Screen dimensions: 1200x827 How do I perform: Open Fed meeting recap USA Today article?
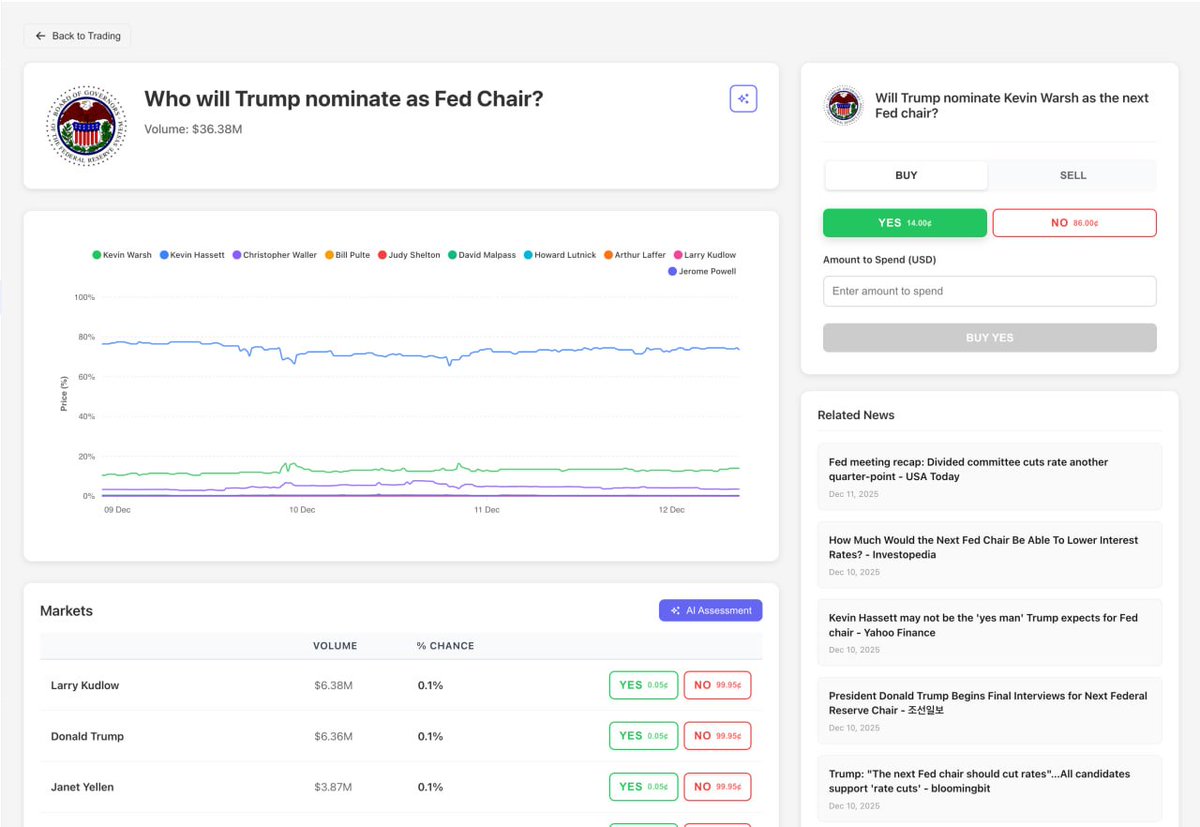990,477
